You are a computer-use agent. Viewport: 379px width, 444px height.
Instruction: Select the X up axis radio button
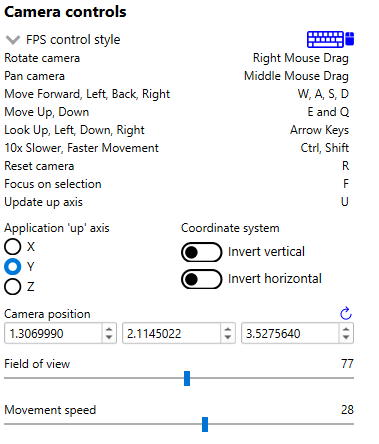13,247
